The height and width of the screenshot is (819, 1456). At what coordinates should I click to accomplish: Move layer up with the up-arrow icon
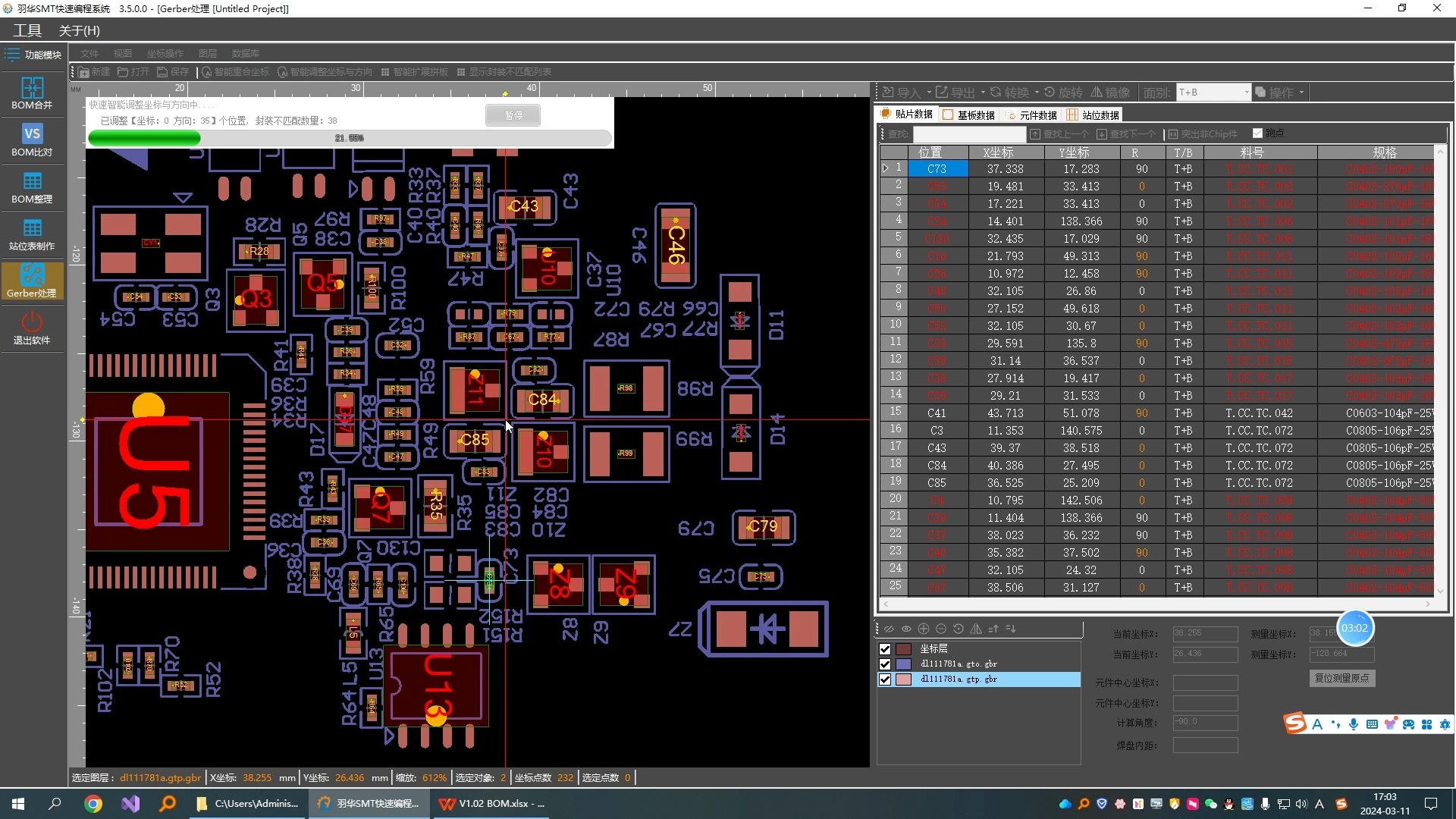pos(993,629)
